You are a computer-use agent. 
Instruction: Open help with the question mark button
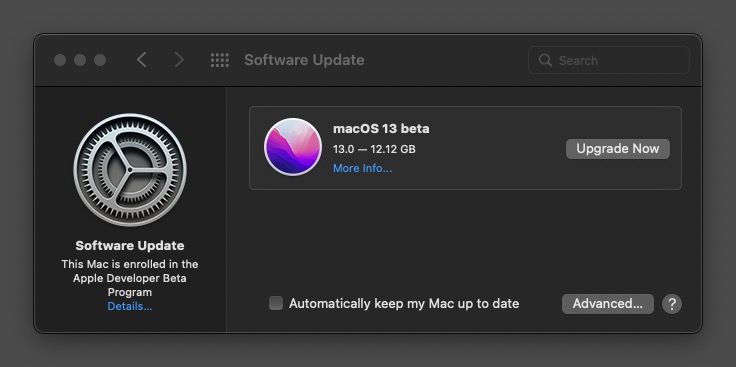click(672, 304)
